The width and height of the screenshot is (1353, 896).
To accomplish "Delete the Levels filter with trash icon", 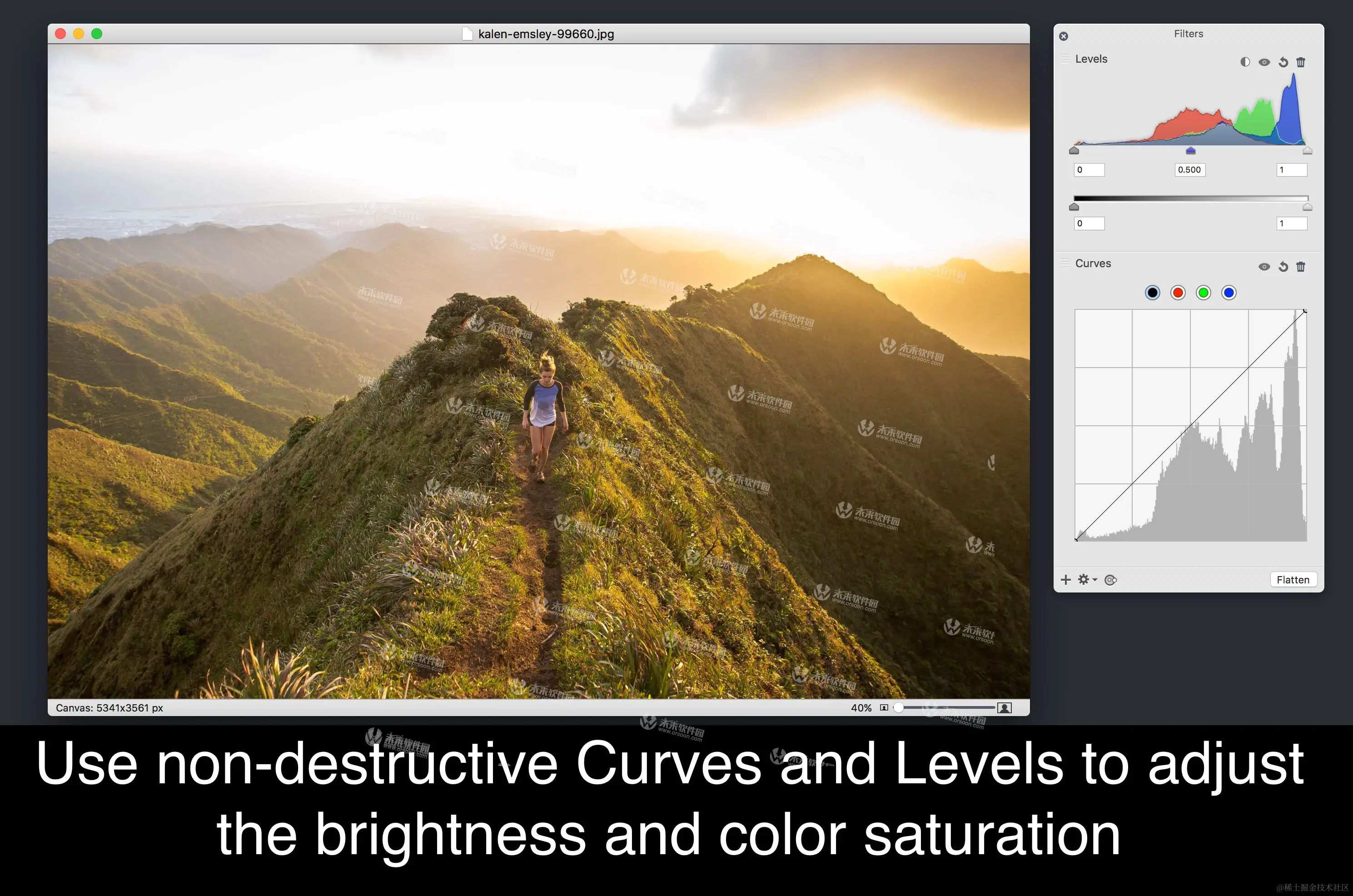I will coord(1301,62).
